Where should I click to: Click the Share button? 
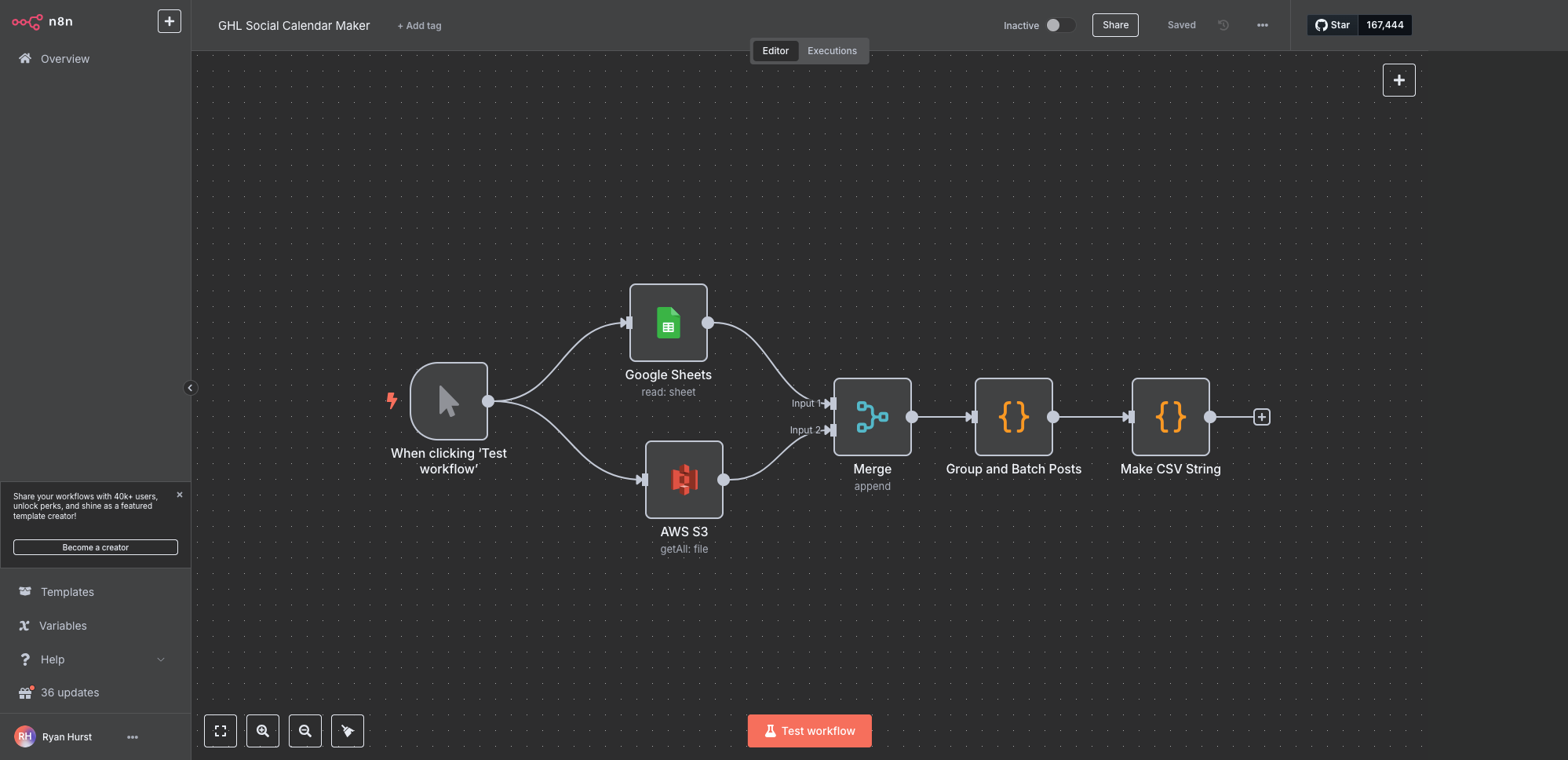1115,25
